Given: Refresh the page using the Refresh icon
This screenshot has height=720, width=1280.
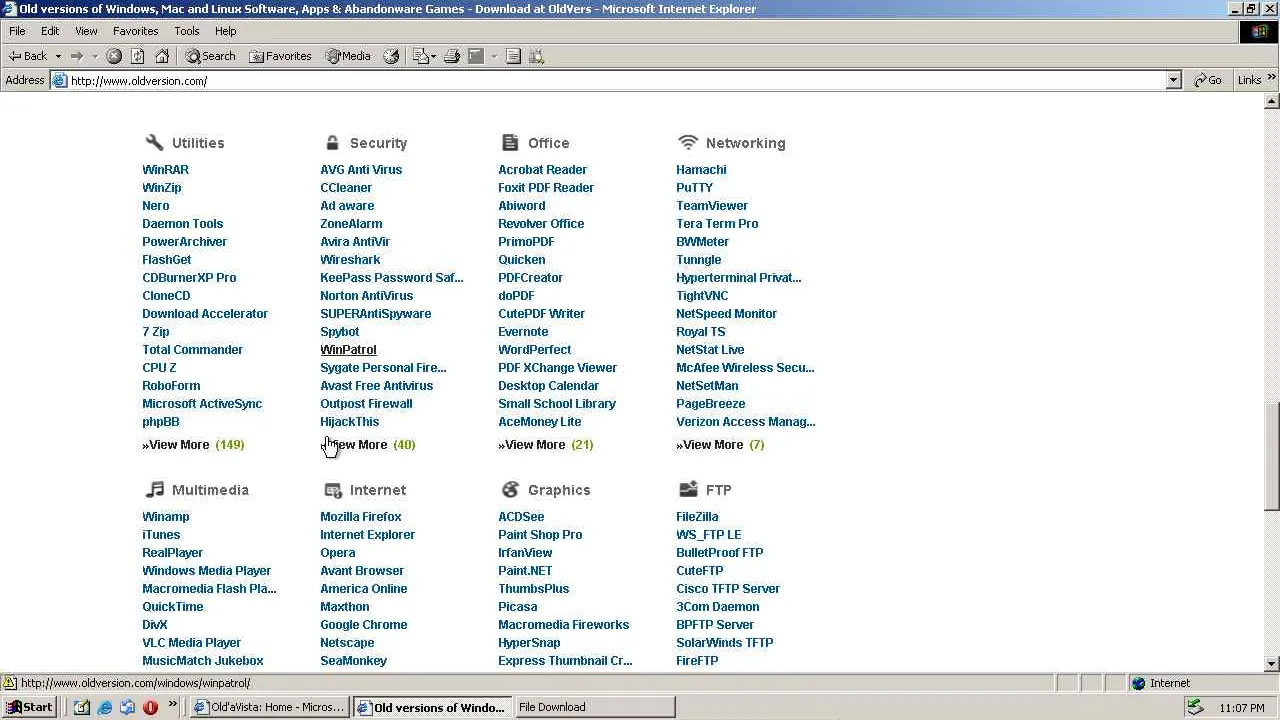Looking at the screenshot, I should [x=138, y=56].
